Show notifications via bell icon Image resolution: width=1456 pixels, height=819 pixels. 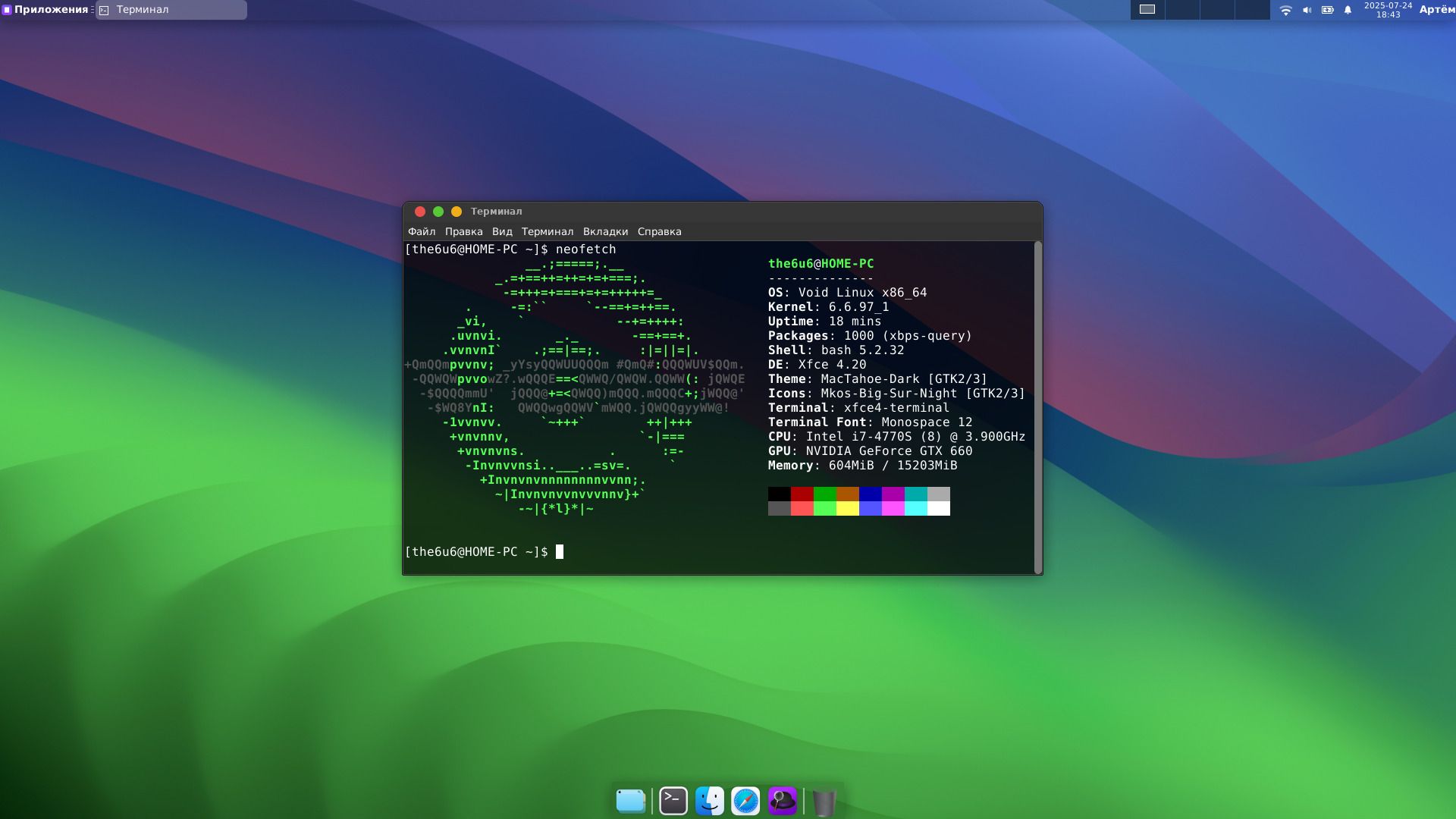coord(1348,10)
